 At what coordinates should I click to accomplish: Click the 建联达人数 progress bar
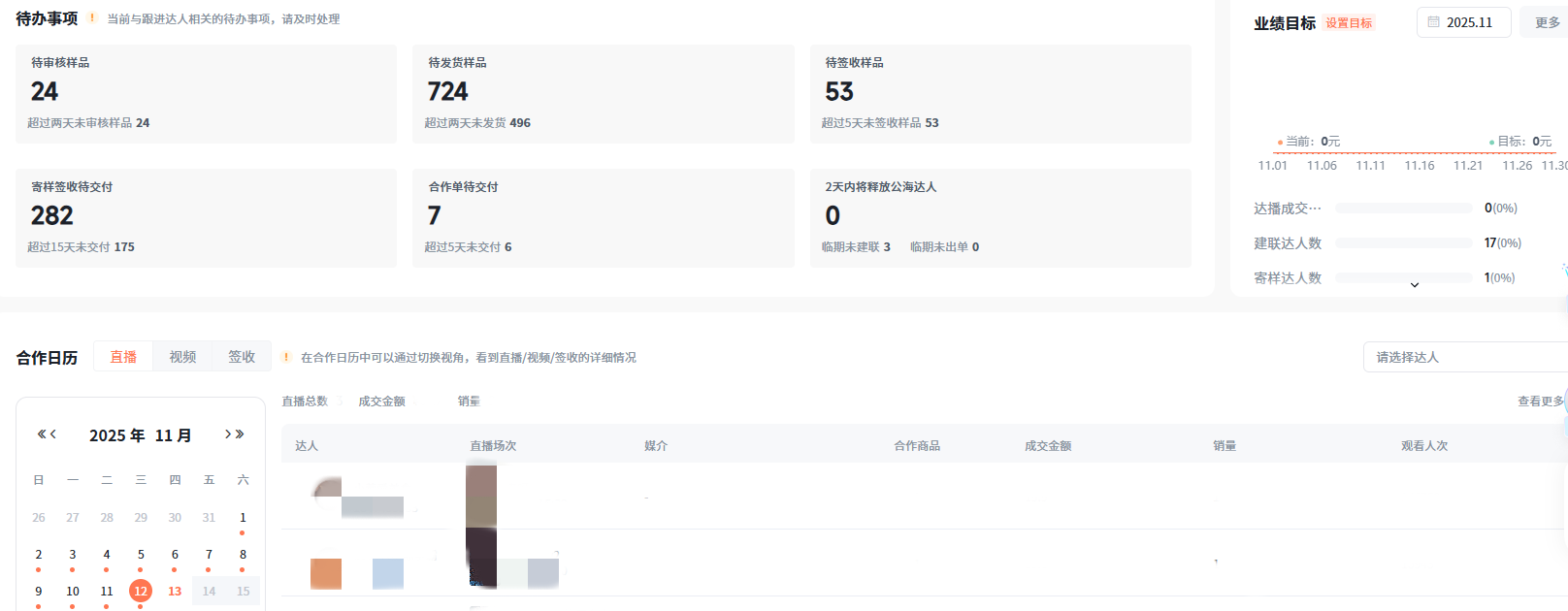pos(1403,243)
